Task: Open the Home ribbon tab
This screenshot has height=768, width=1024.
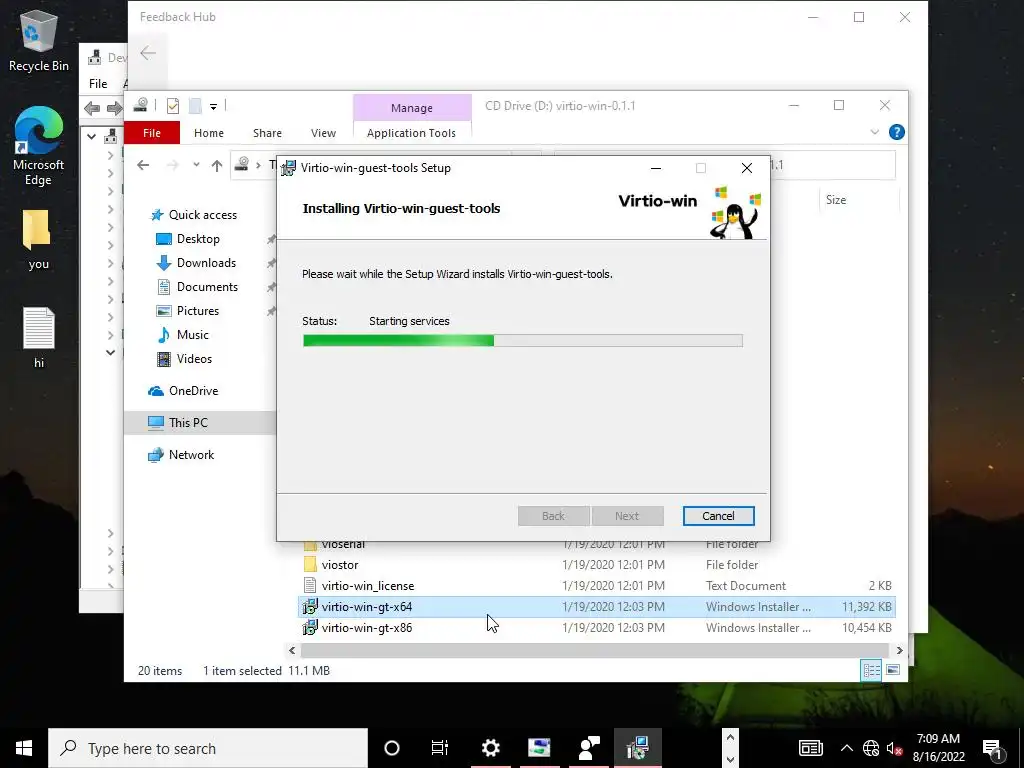Action: [x=209, y=133]
